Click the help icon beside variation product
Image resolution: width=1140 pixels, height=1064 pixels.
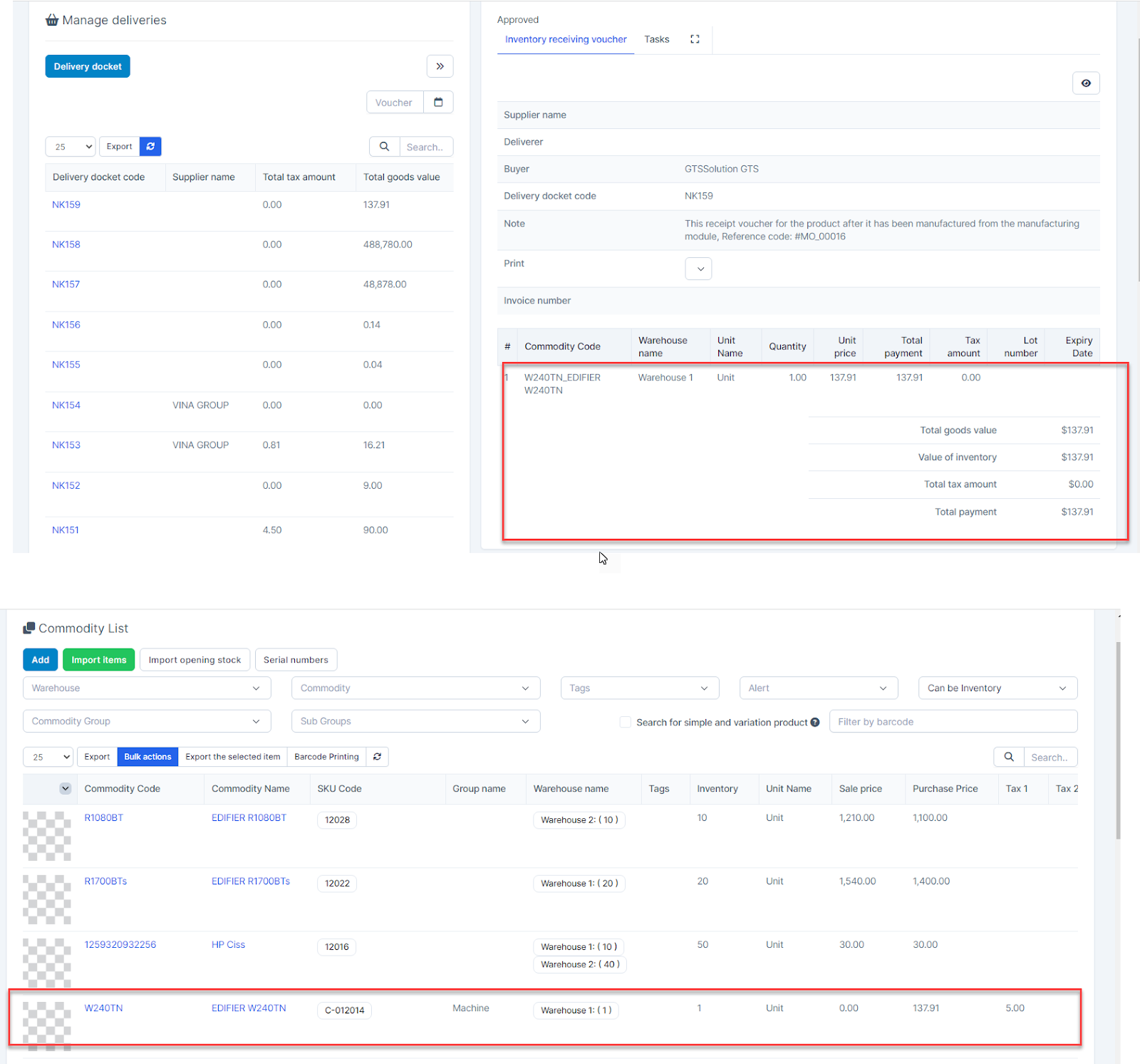814,723
